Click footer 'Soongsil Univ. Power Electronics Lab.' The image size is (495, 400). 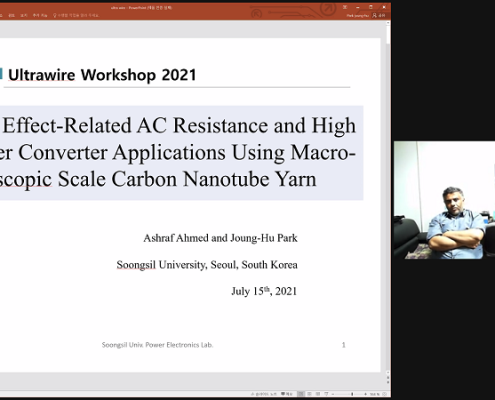[157, 345]
